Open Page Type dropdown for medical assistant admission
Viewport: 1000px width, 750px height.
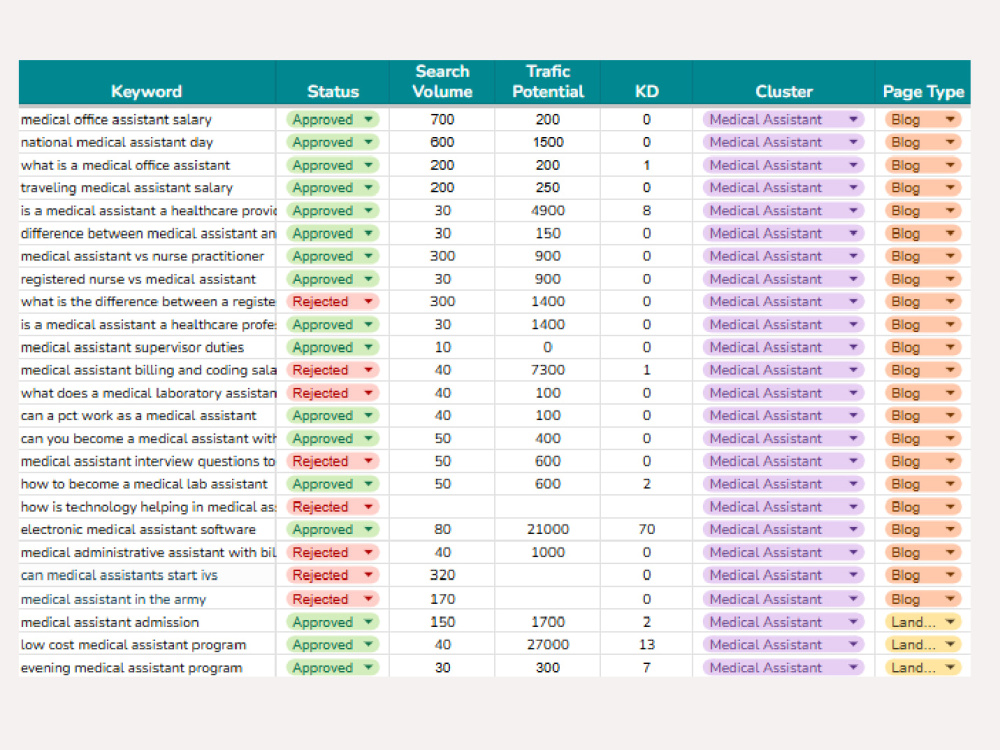click(922, 622)
